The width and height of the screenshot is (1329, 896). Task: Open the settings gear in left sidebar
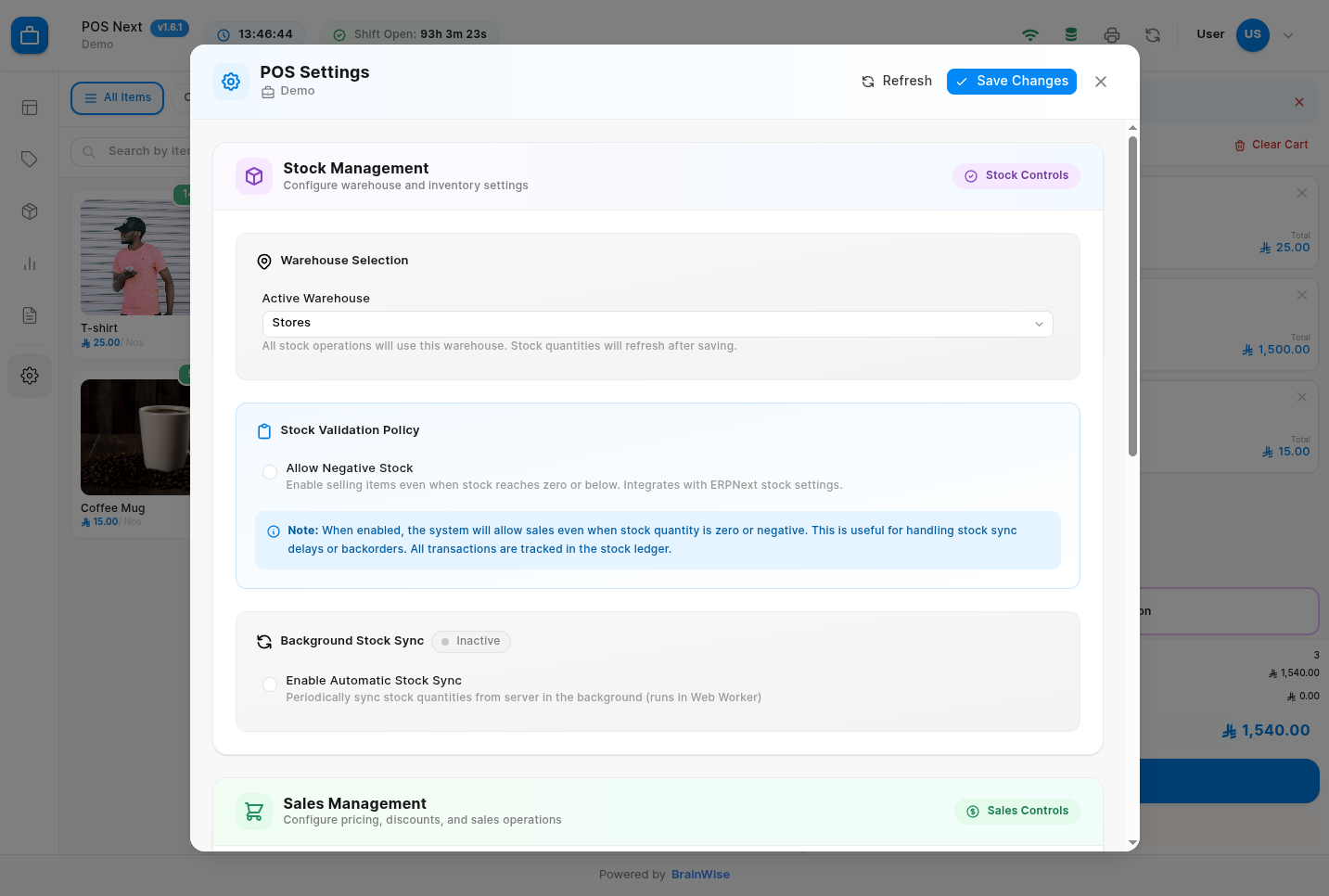pyautogui.click(x=30, y=376)
